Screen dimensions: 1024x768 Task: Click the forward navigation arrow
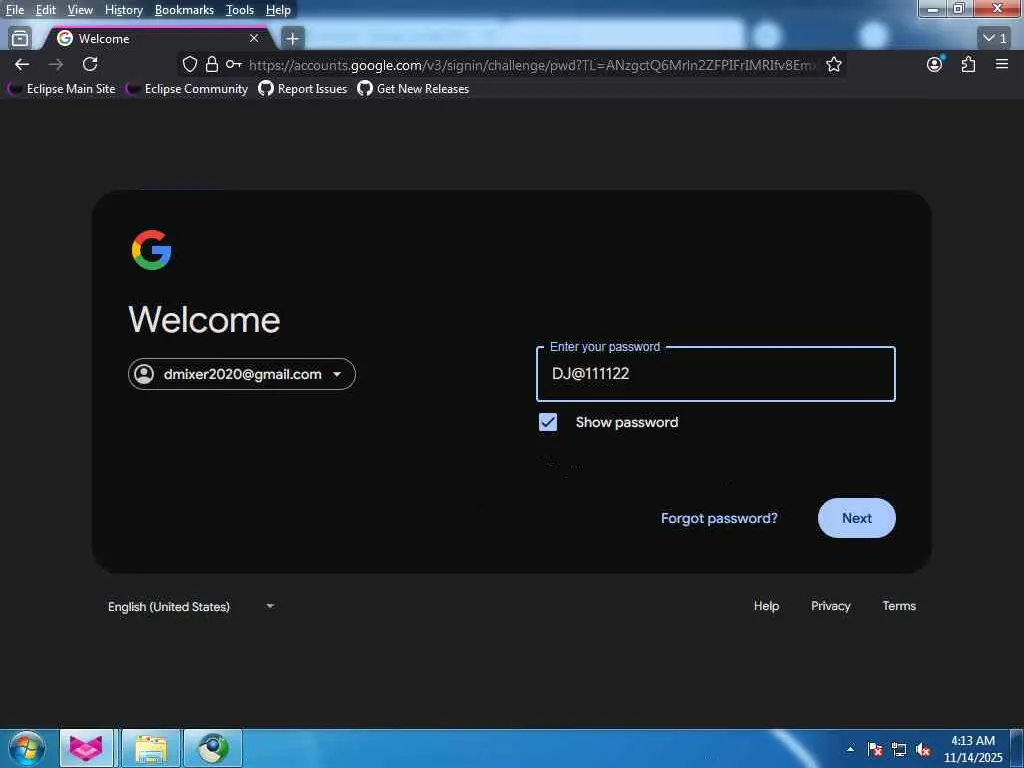click(x=56, y=64)
